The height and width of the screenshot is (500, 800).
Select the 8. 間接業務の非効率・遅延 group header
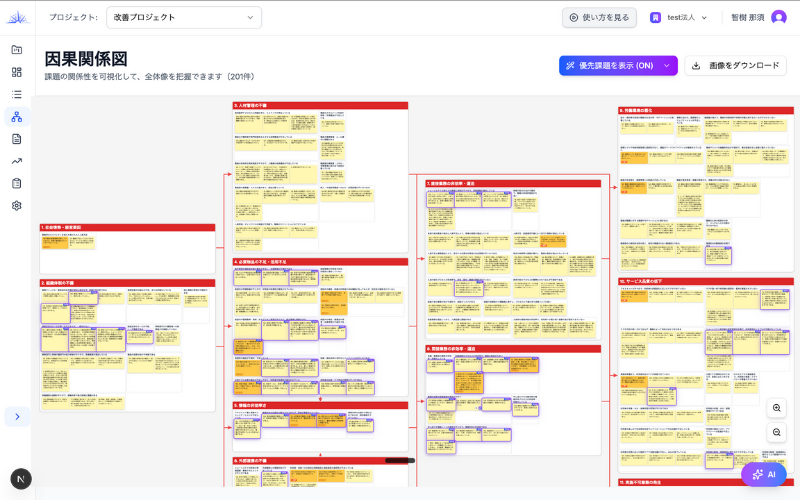[x=513, y=349]
